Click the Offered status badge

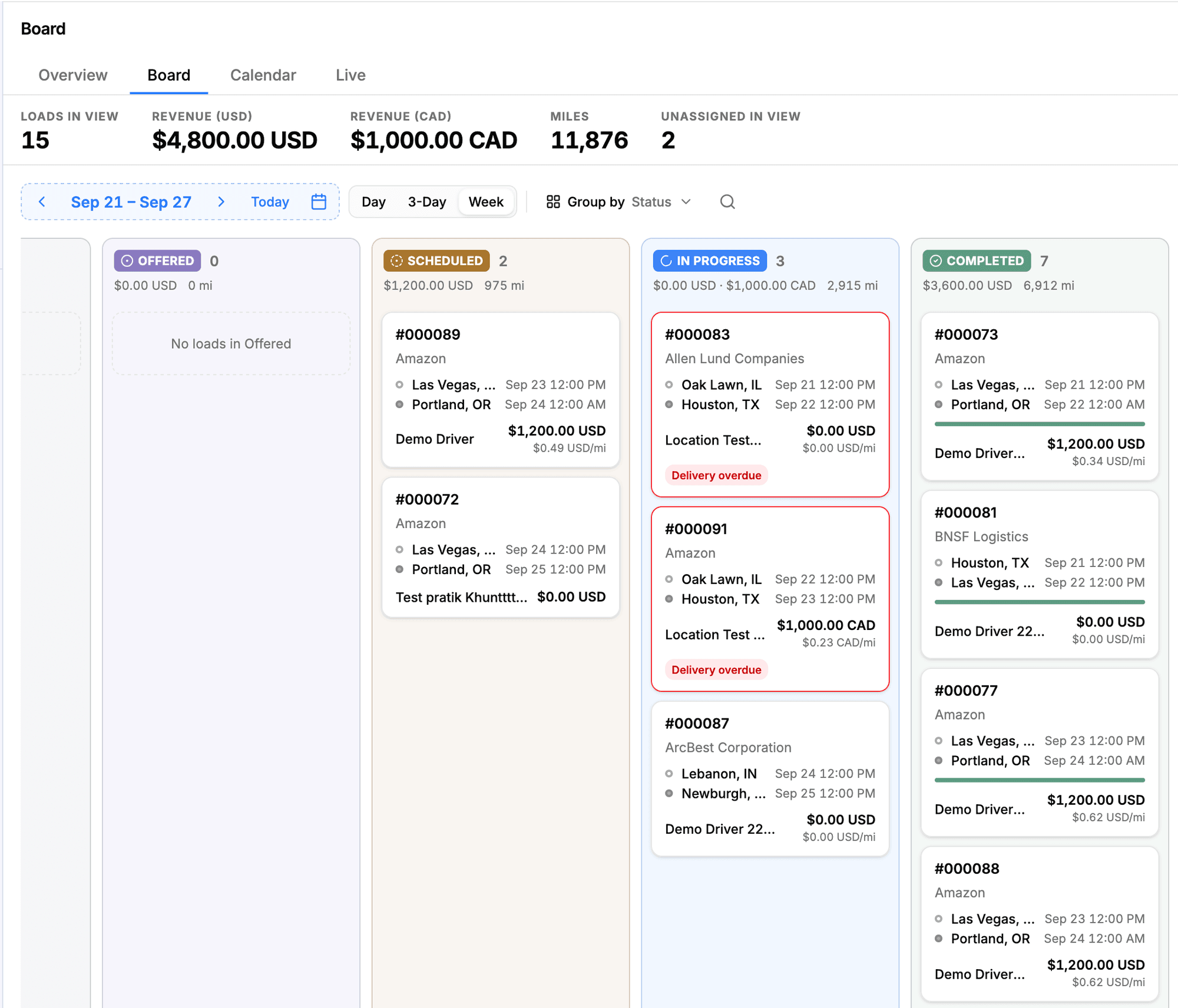[x=157, y=261]
